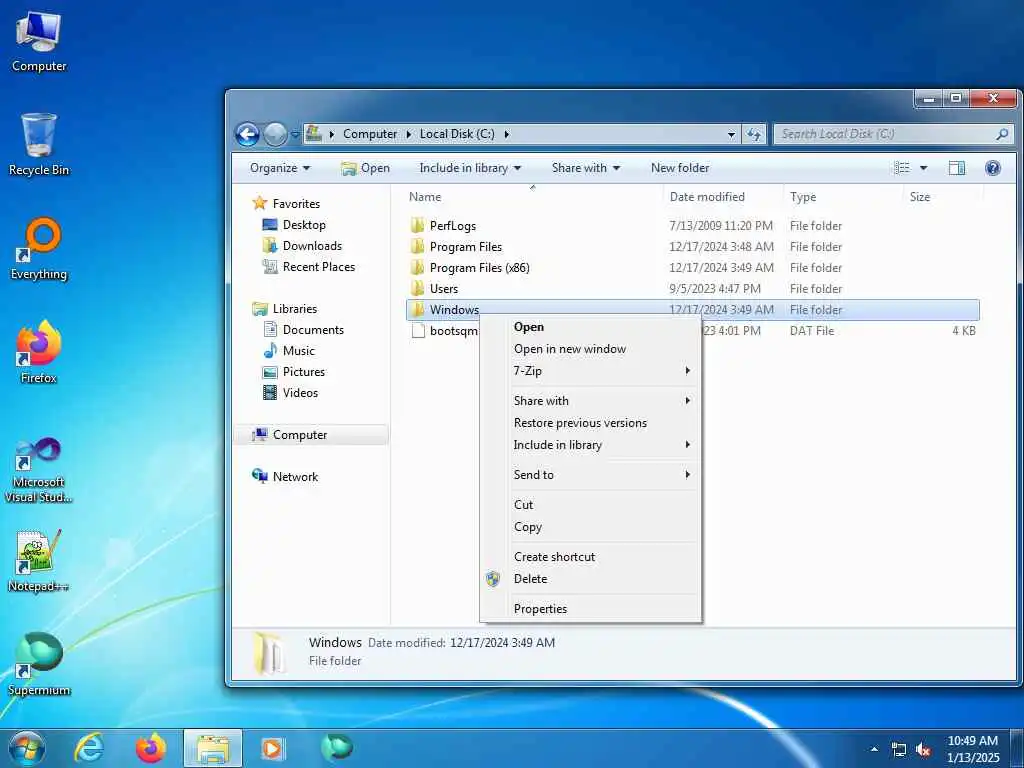1024x768 pixels.
Task: Select the Notepad++ desktop shortcut
Action: click(x=39, y=560)
